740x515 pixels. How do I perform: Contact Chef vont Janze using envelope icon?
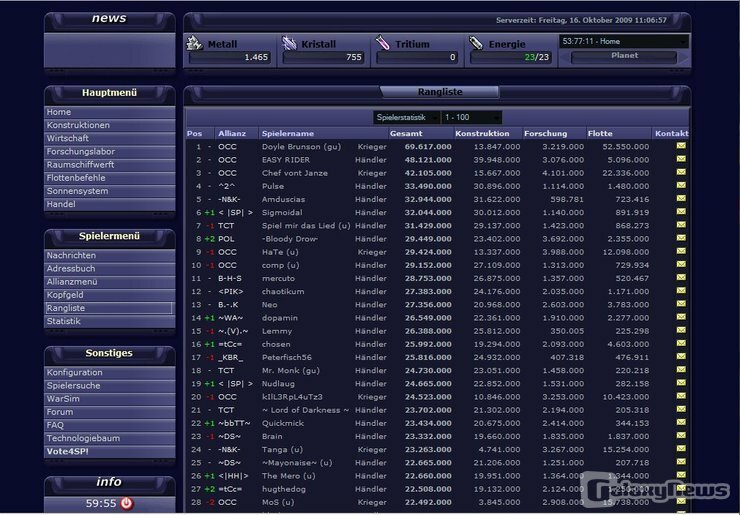(681, 172)
